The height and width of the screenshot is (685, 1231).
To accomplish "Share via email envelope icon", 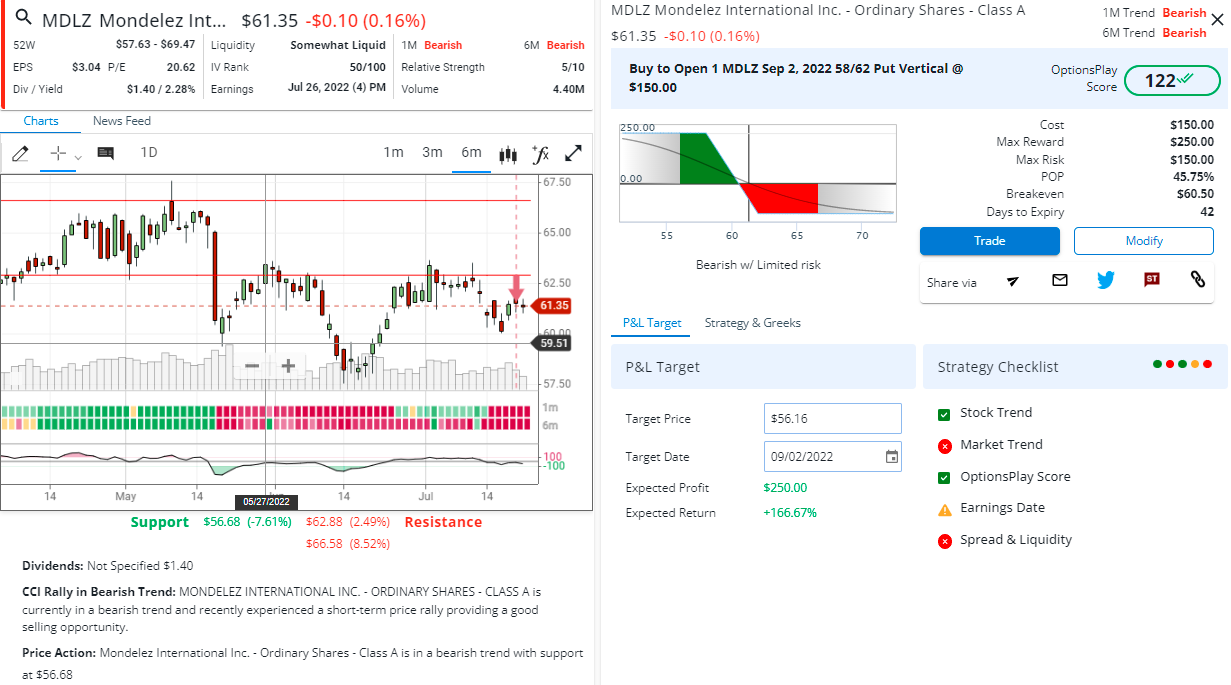I will [1060, 280].
